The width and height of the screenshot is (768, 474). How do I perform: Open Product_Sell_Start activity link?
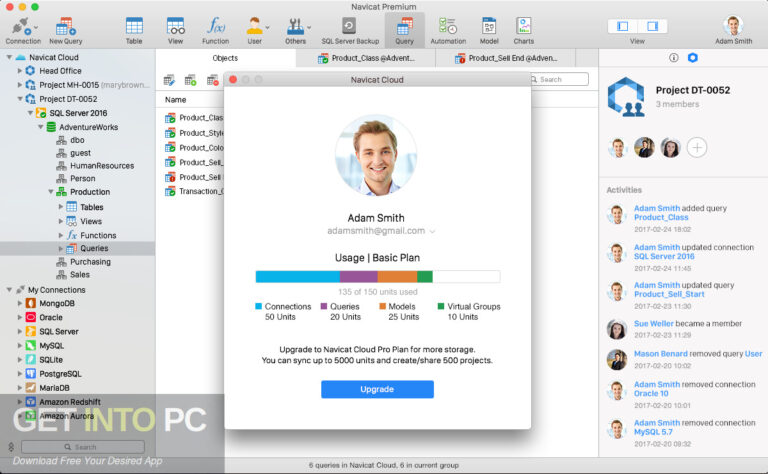click(x=669, y=294)
